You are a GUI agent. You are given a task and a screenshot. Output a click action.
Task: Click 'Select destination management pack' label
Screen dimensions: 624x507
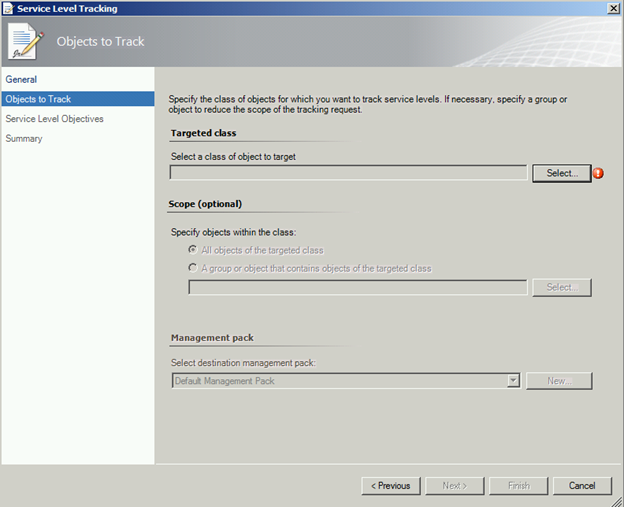tap(243, 363)
